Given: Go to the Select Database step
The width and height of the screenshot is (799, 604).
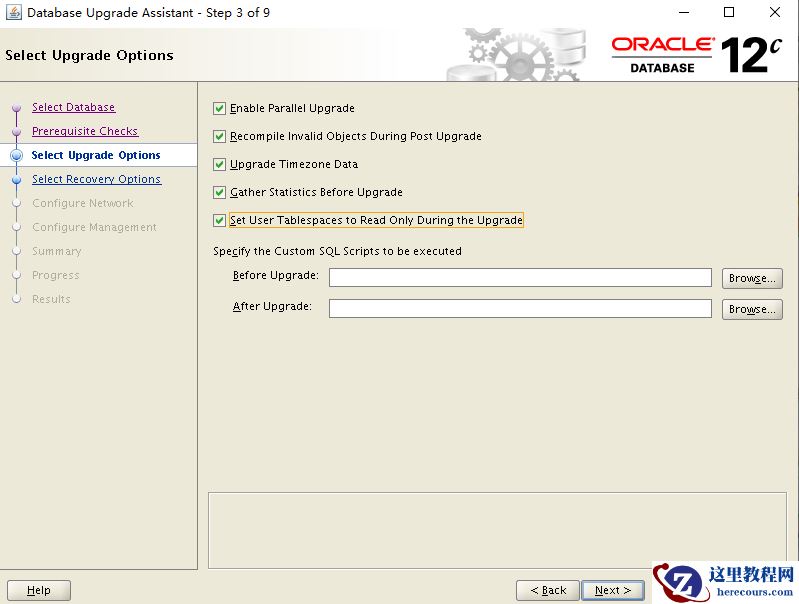Looking at the screenshot, I should point(73,107).
